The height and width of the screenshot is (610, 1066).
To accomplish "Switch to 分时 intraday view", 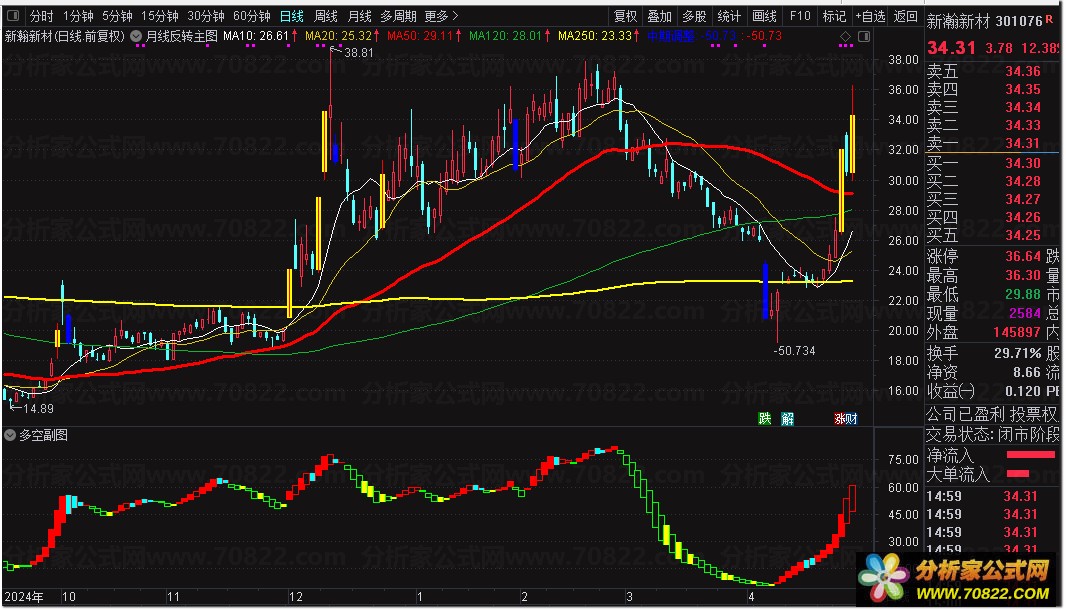I will (41, 16).
